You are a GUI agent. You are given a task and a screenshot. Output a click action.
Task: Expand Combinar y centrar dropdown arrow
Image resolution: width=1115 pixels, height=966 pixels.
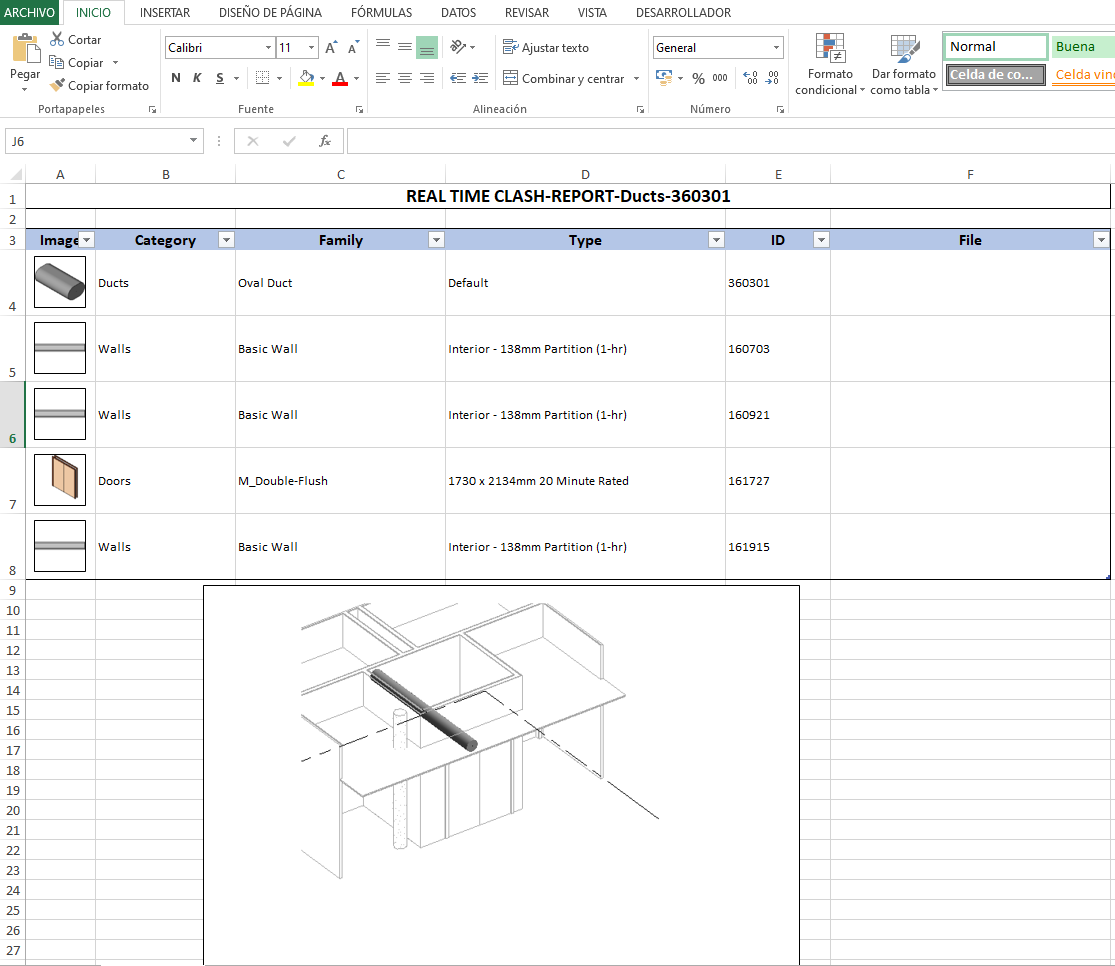(x=636, y=78)
